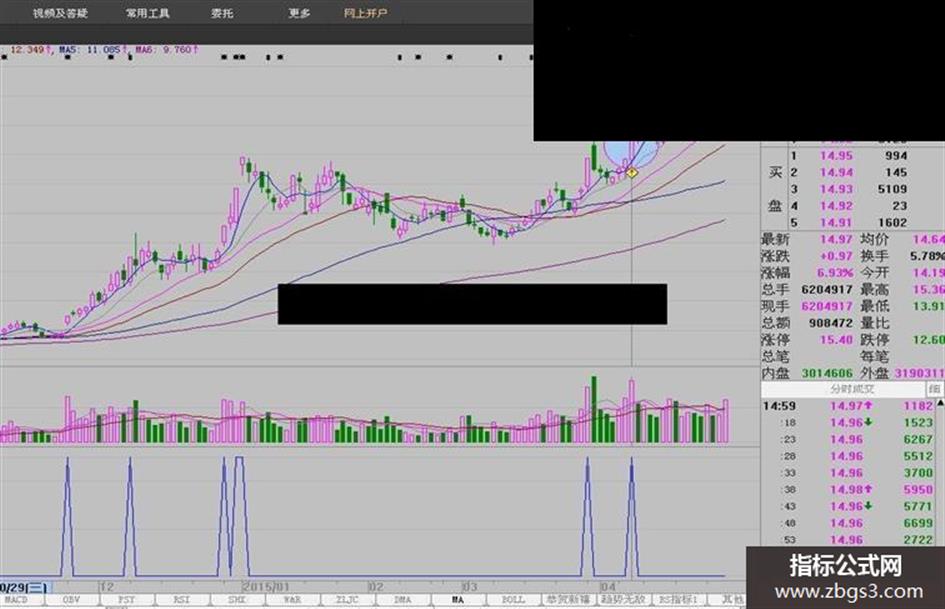945x609 pixels.
Task: Click the MA5 value label above the chart
Action: 92,49
